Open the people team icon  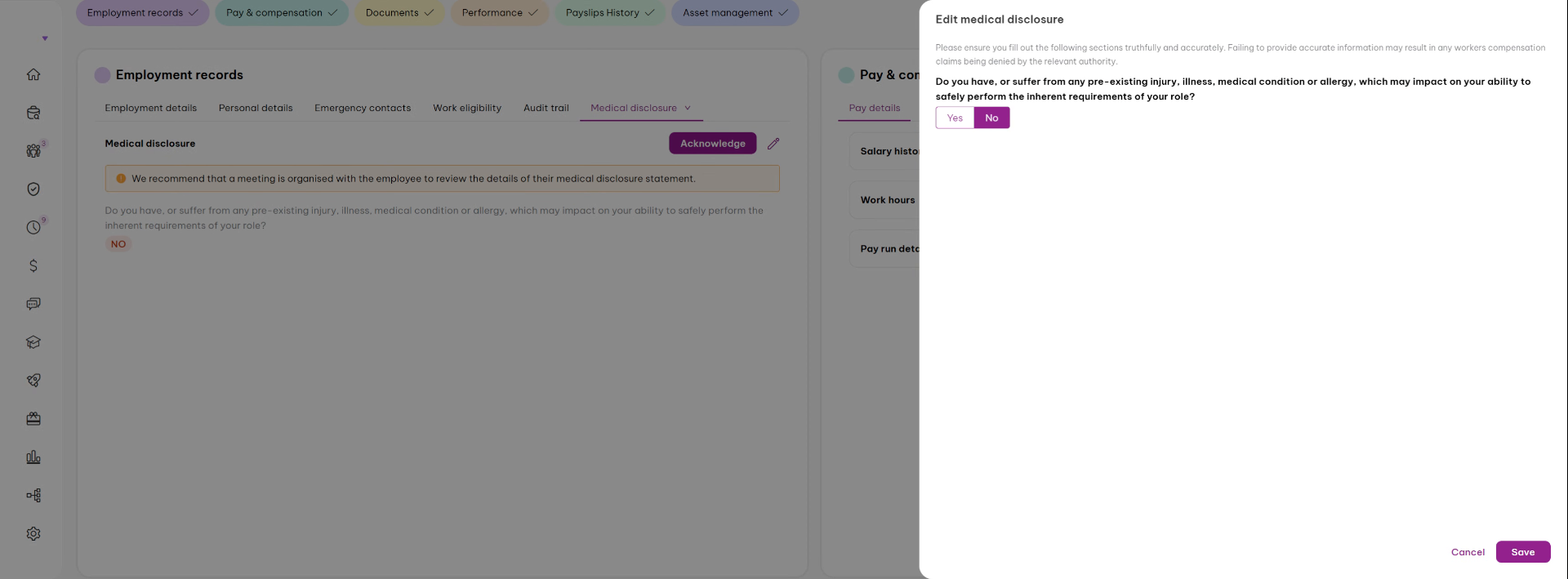coord(33,151)
